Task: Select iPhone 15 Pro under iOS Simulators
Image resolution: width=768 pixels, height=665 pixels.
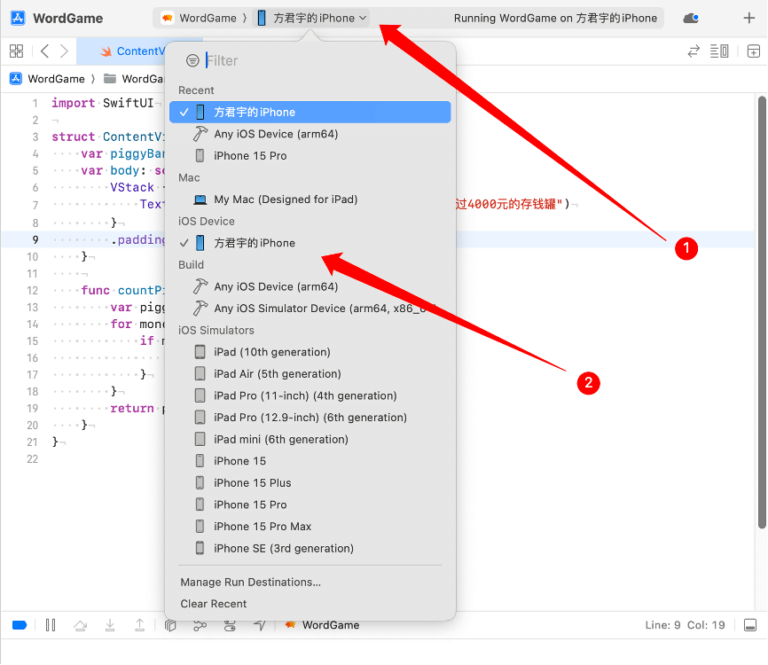Action: 310,504
